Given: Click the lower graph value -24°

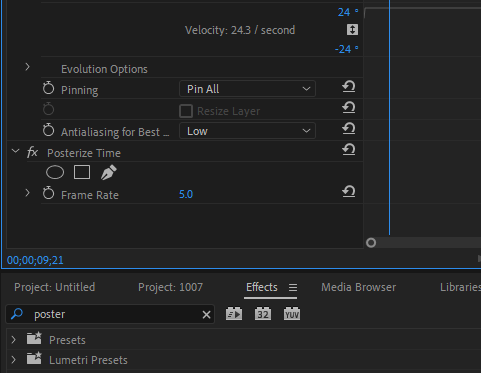Looking at the screenshot, I should point(347,49).
